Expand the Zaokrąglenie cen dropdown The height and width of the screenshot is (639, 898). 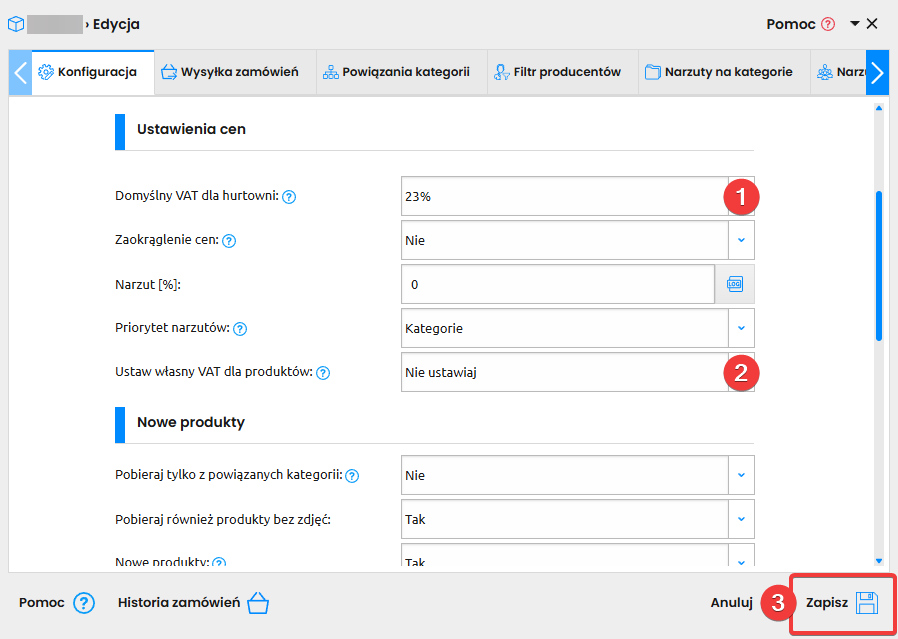[x=741, y=241]
